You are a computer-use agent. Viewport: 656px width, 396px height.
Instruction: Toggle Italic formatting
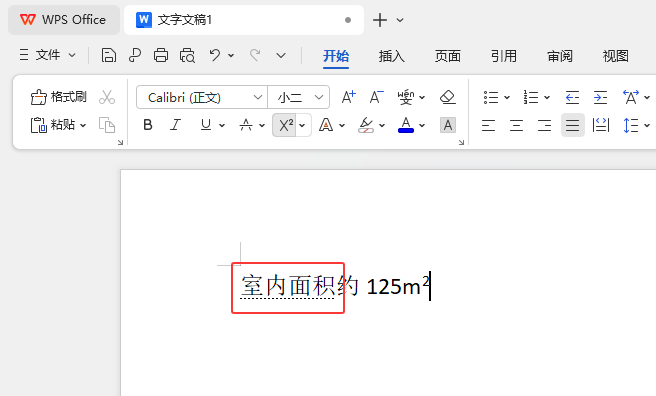pos(176,125)
